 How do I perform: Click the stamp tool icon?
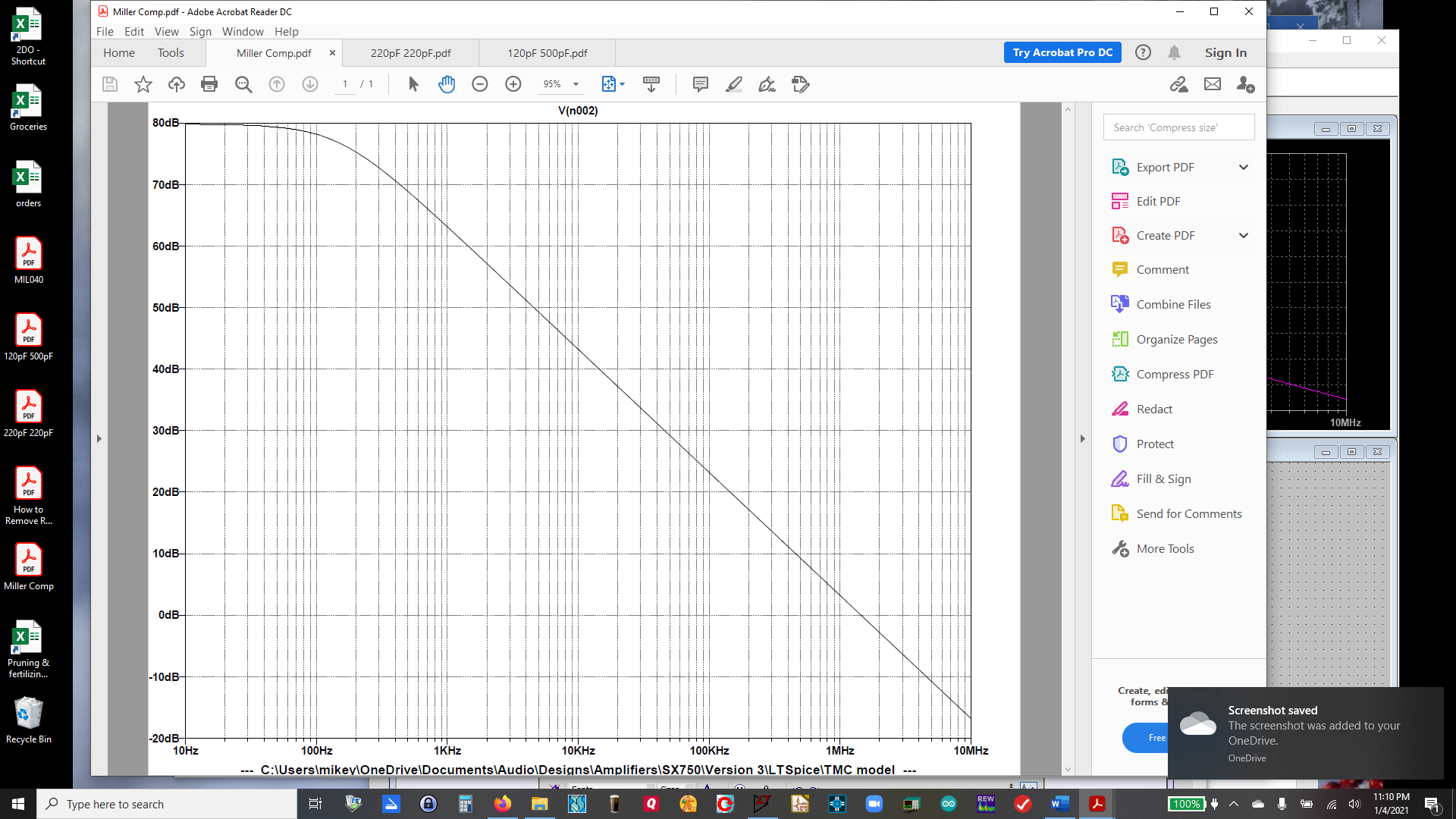click(801, 84)
